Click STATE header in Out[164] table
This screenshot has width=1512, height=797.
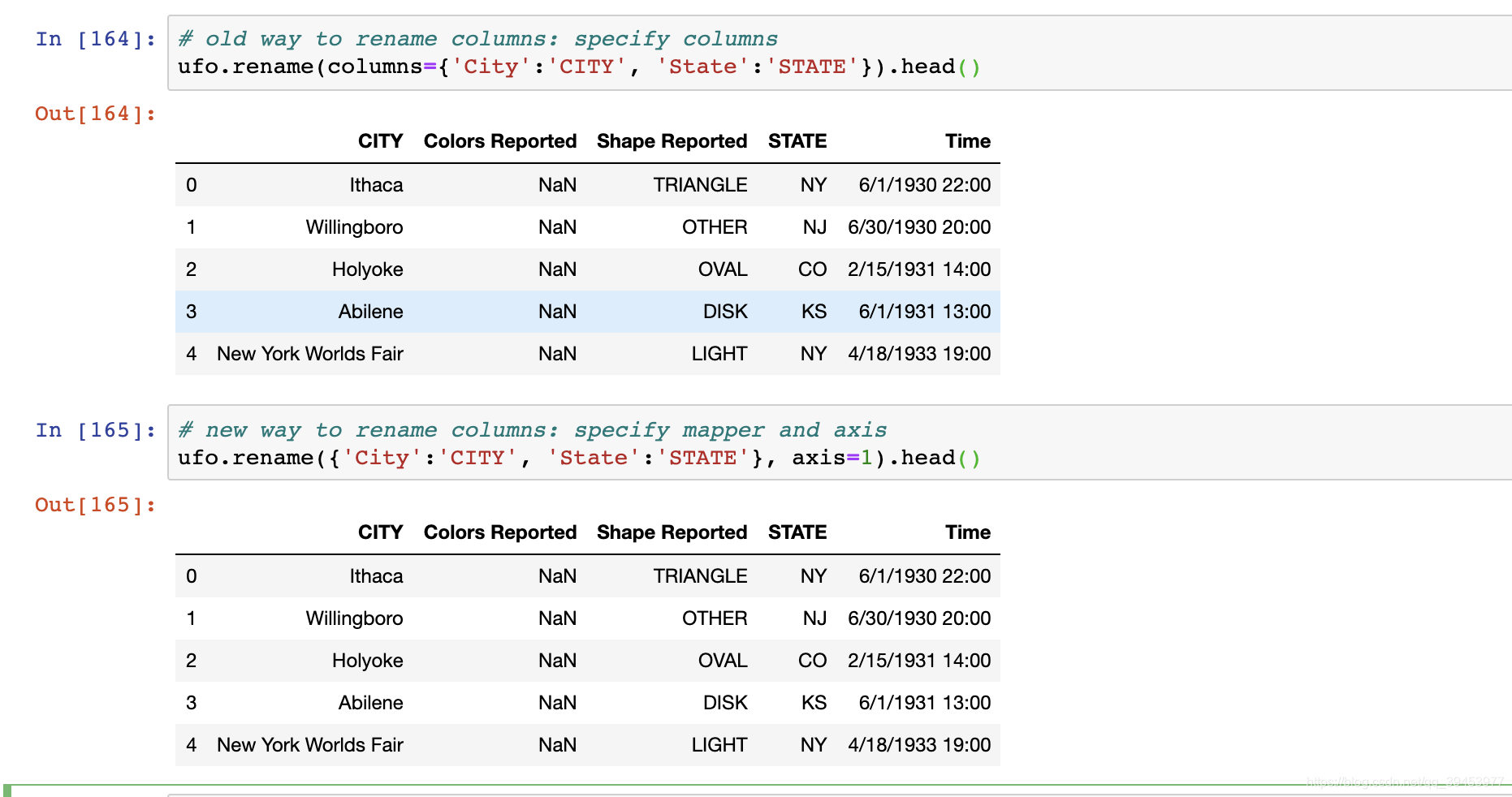point(797,141)
